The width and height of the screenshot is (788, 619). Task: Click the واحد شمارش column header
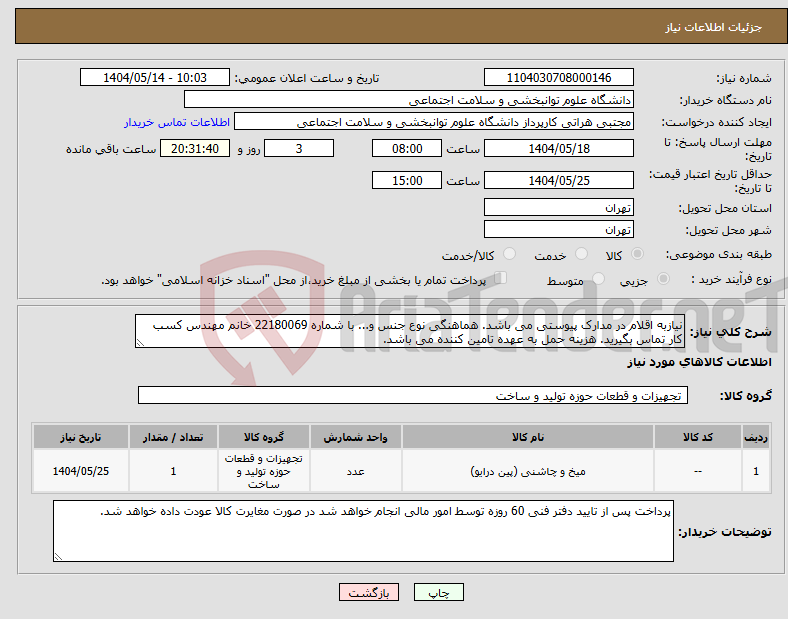click(355, 437)
